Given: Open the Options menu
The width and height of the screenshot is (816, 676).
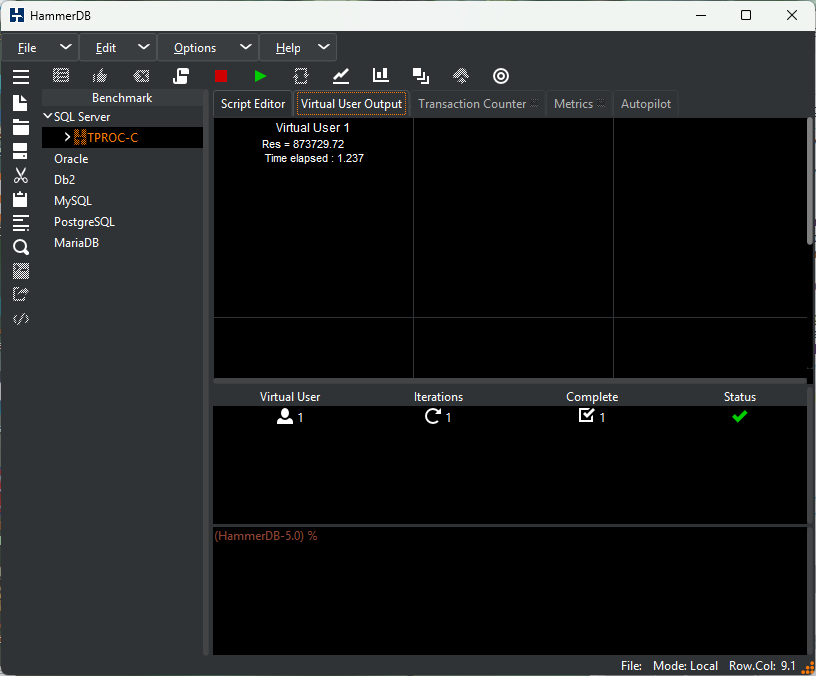Looking at the screenshot, I should pos(195,48).
